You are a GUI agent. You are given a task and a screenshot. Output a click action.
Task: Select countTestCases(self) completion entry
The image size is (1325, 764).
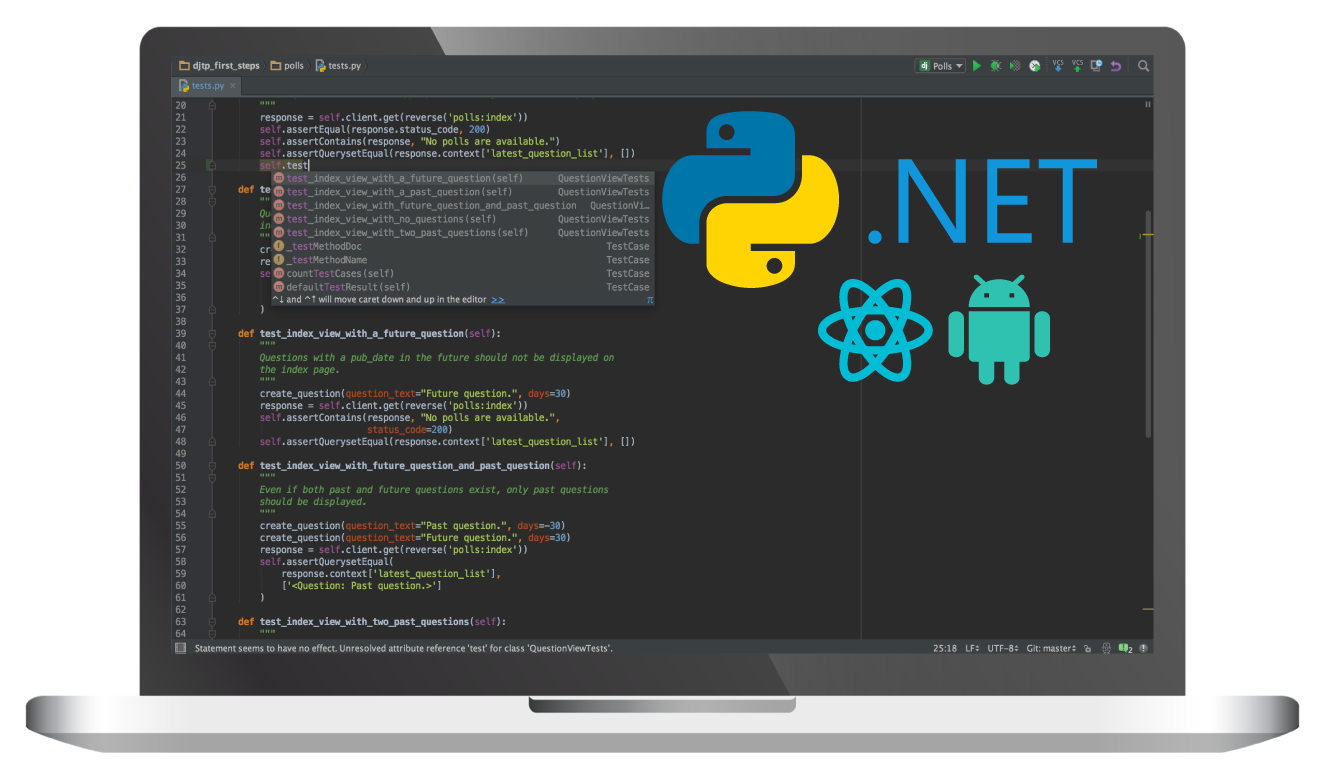462,273
